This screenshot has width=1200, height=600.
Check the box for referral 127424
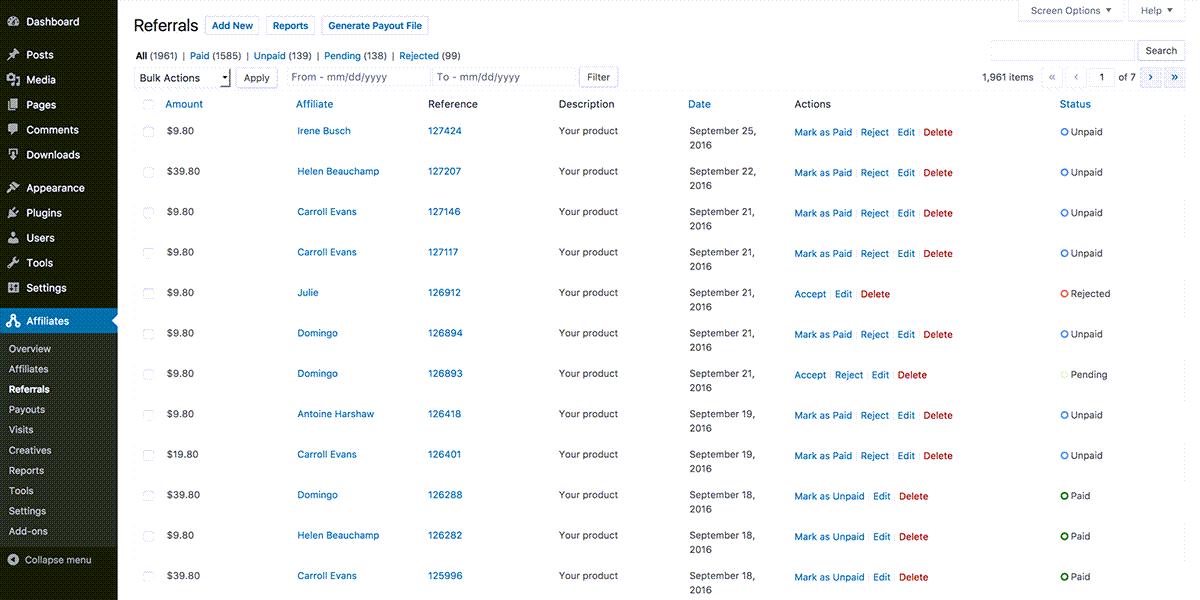point(148,132)
